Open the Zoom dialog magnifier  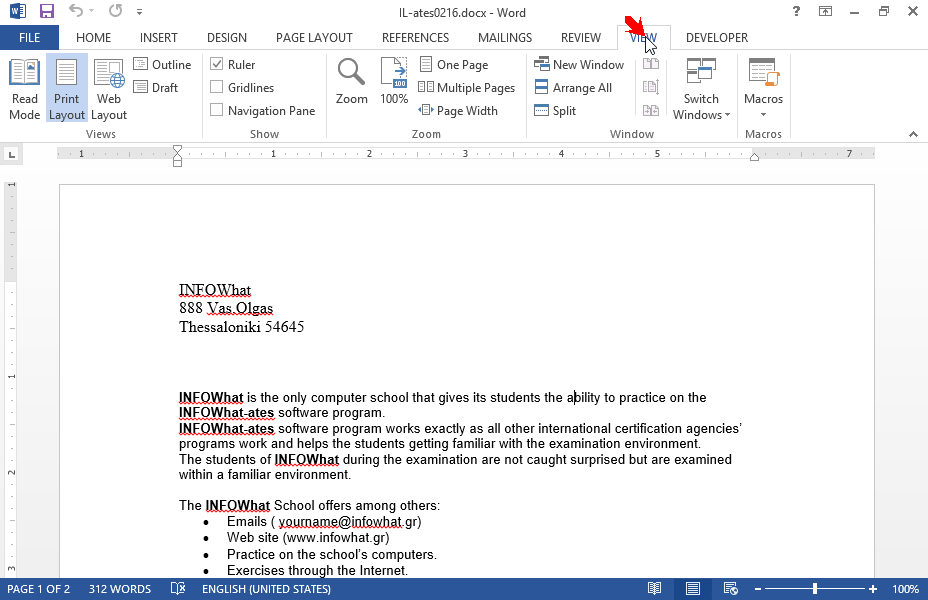[x=352, y=82]
